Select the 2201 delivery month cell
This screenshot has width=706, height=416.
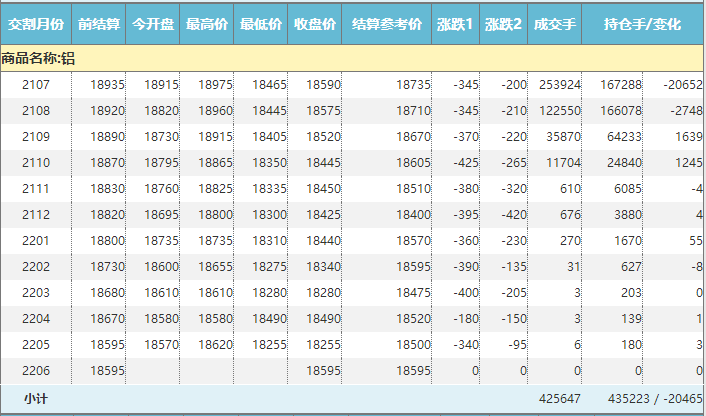click(x=36, y=241)
